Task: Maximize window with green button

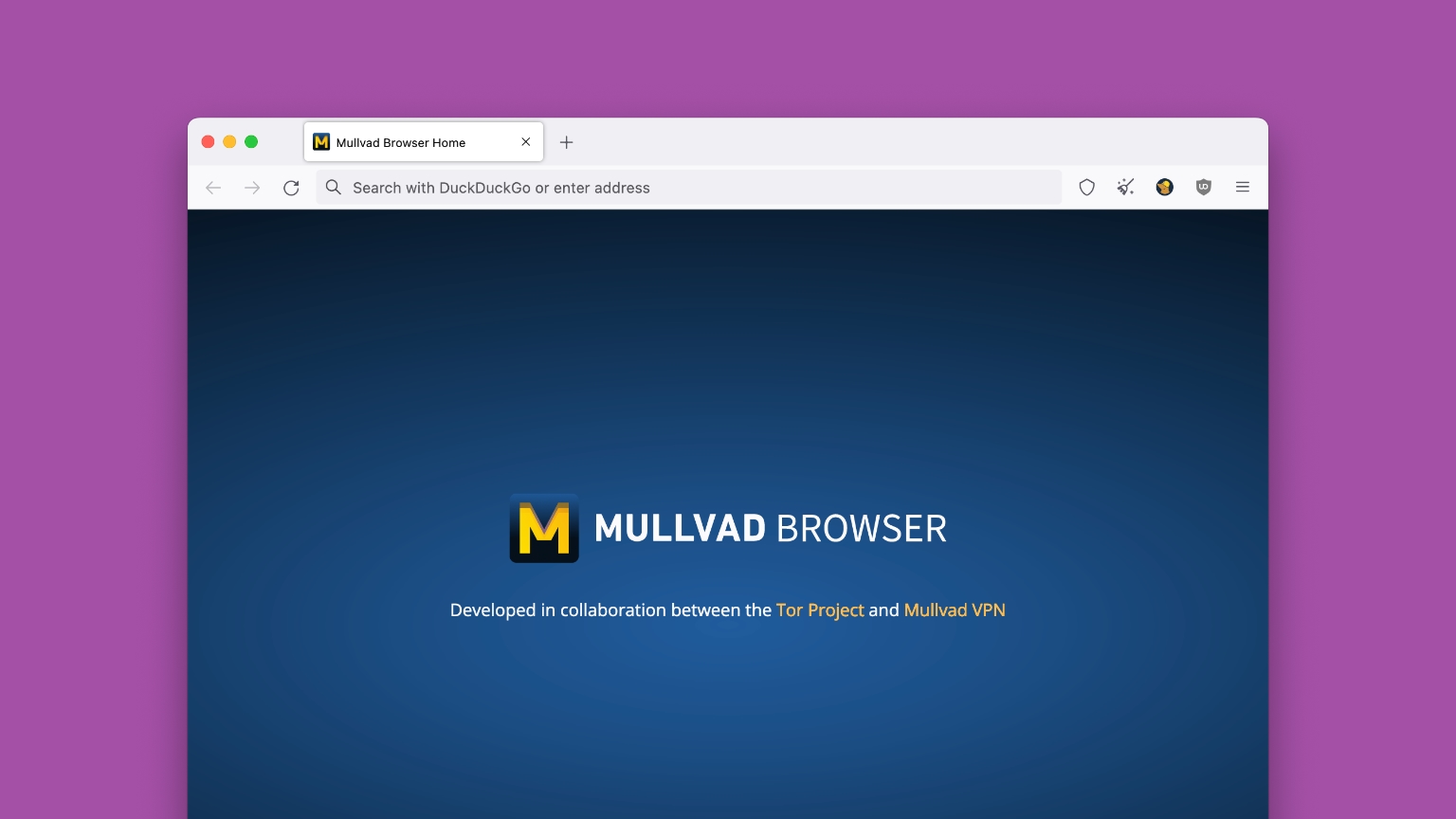Action: click(x=251, y=142)
